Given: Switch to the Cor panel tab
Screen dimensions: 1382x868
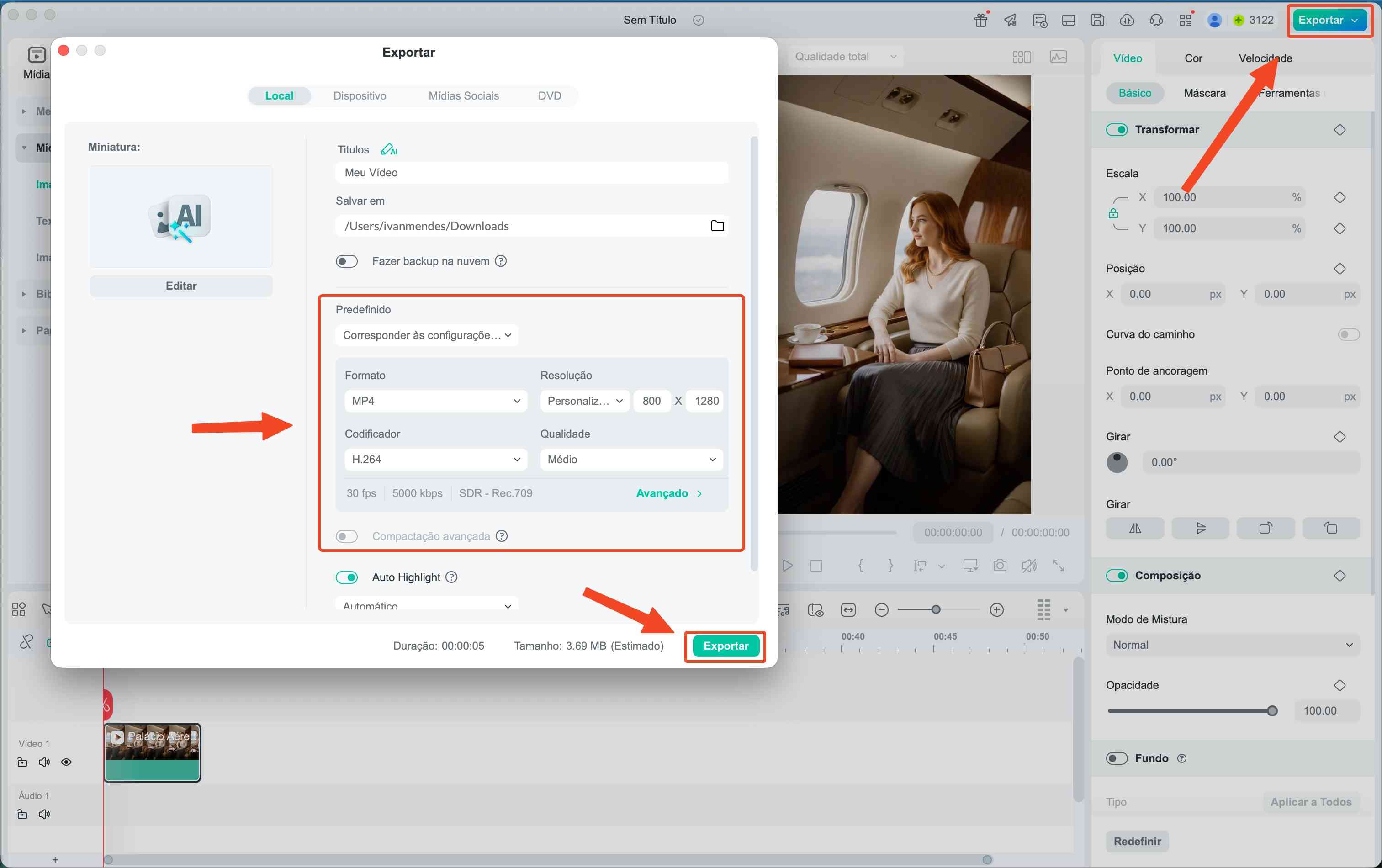Looking at the screenshot, I should (1193, 58).
